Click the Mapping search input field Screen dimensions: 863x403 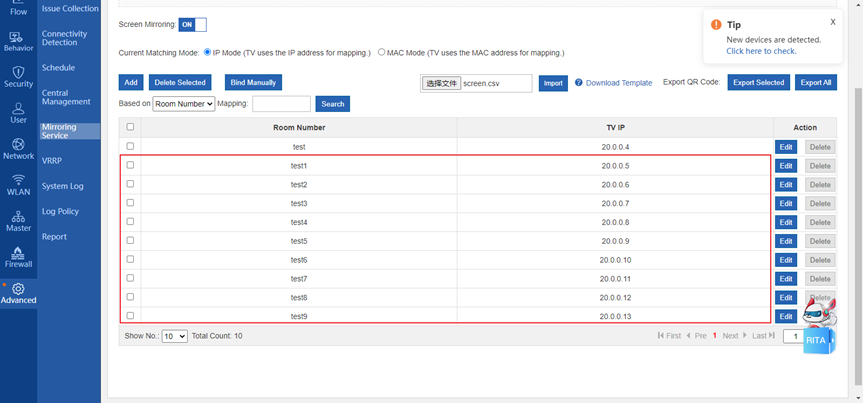point(281,104)
